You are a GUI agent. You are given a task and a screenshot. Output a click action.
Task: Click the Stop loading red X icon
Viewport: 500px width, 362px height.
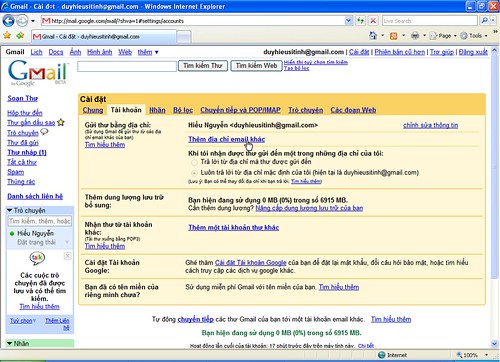373,21
